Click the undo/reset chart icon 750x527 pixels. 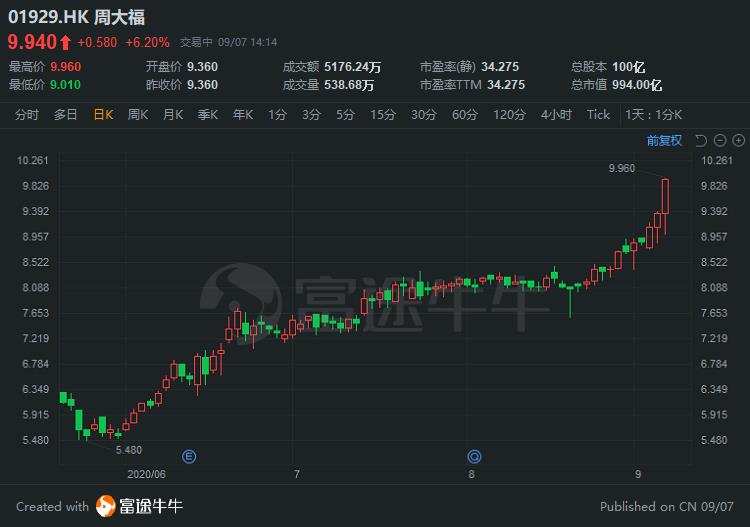coord(701,141)
